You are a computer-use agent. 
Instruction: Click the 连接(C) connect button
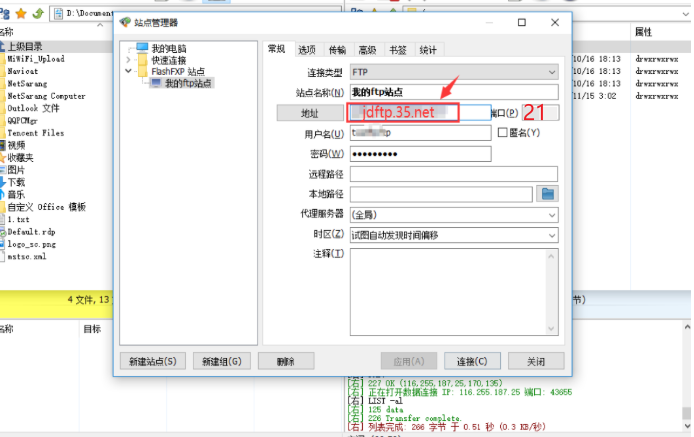point(472,361)
